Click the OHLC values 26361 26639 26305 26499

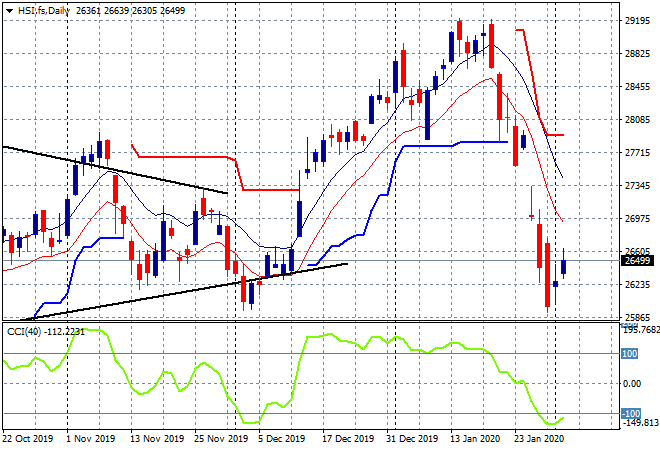click(x=130, y=11)
